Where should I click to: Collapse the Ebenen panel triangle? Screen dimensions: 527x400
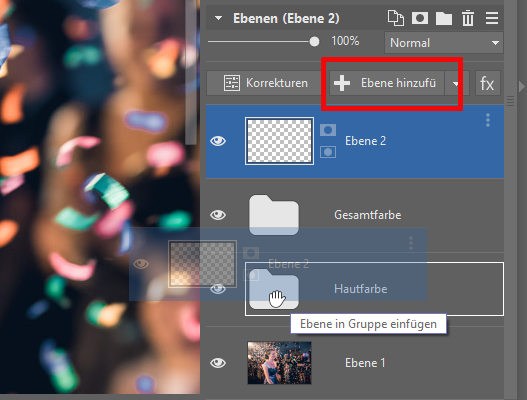tap(218, 18)
